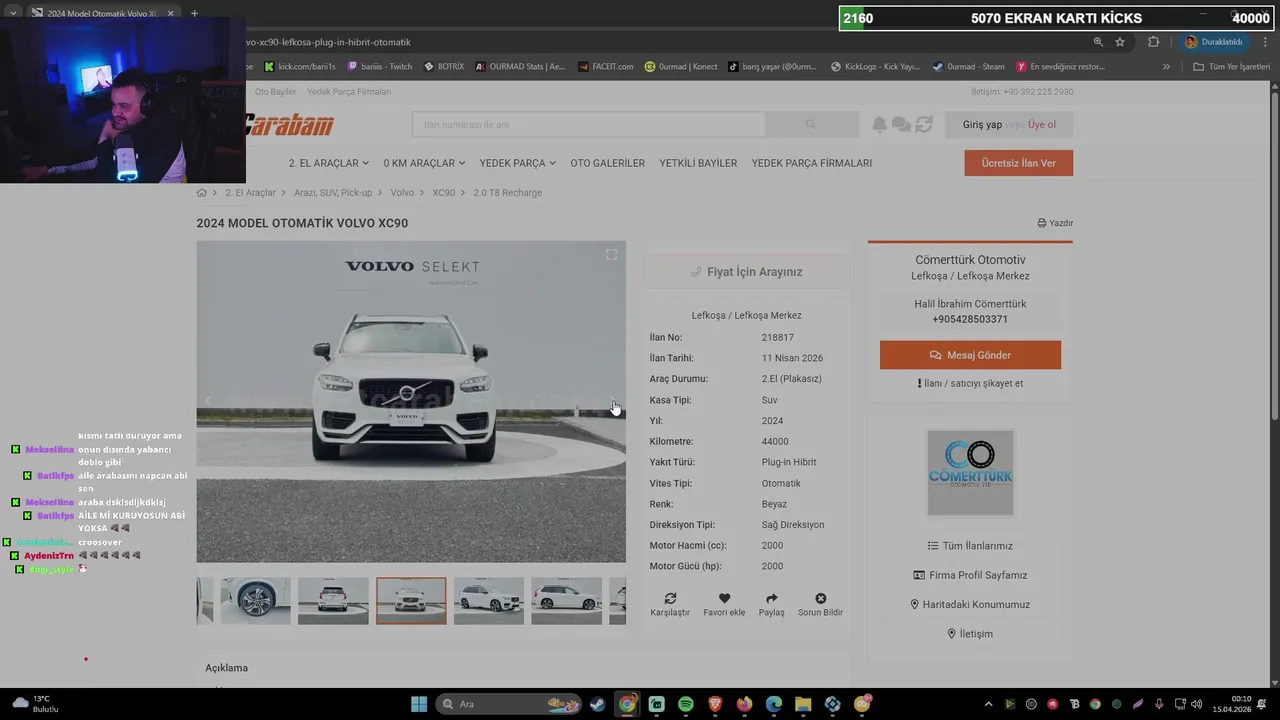Click the Paylaş share icon
Screen dimensions: 1280x720
(771, 598)
